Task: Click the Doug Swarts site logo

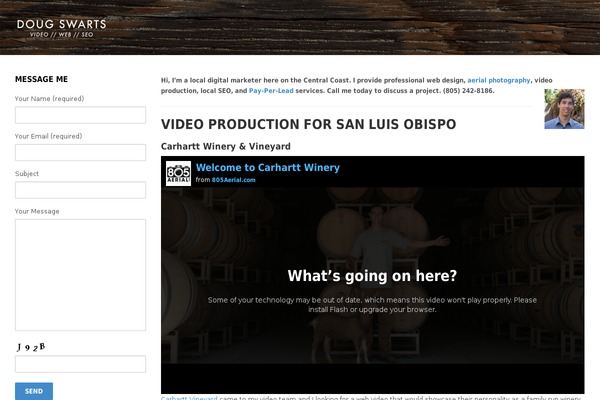Action: 62,28
